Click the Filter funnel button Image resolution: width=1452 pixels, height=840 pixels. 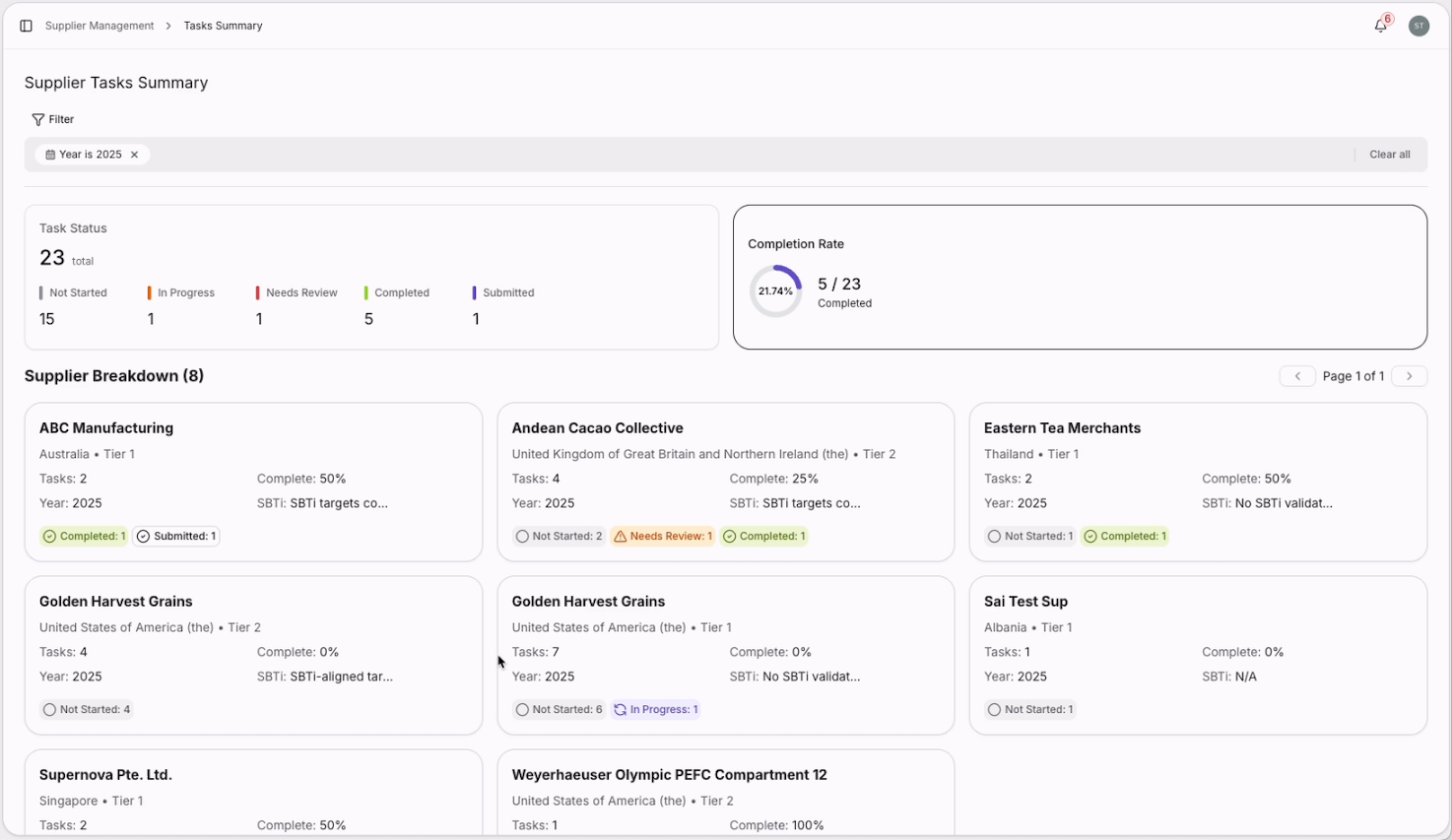click(x=53, y=119)
